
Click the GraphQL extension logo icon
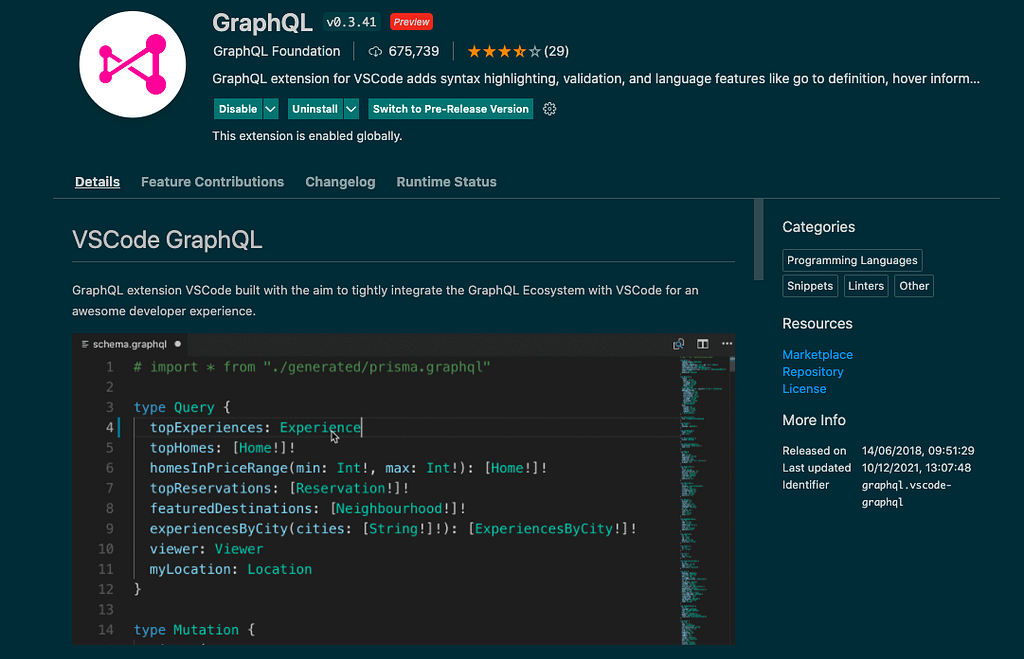coord(133,65)
